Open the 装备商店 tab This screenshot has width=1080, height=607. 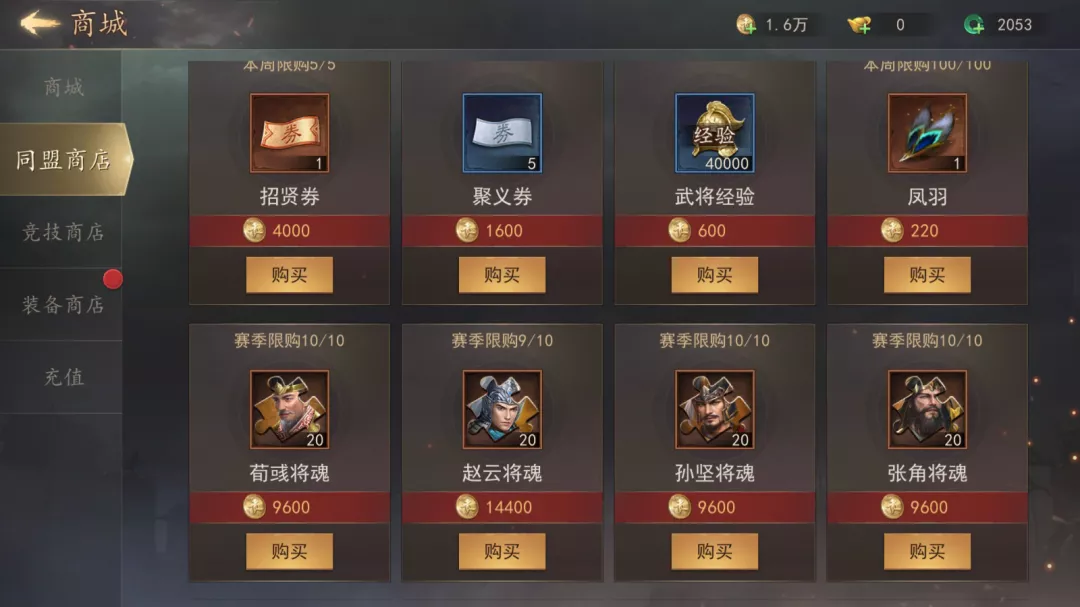62,305
